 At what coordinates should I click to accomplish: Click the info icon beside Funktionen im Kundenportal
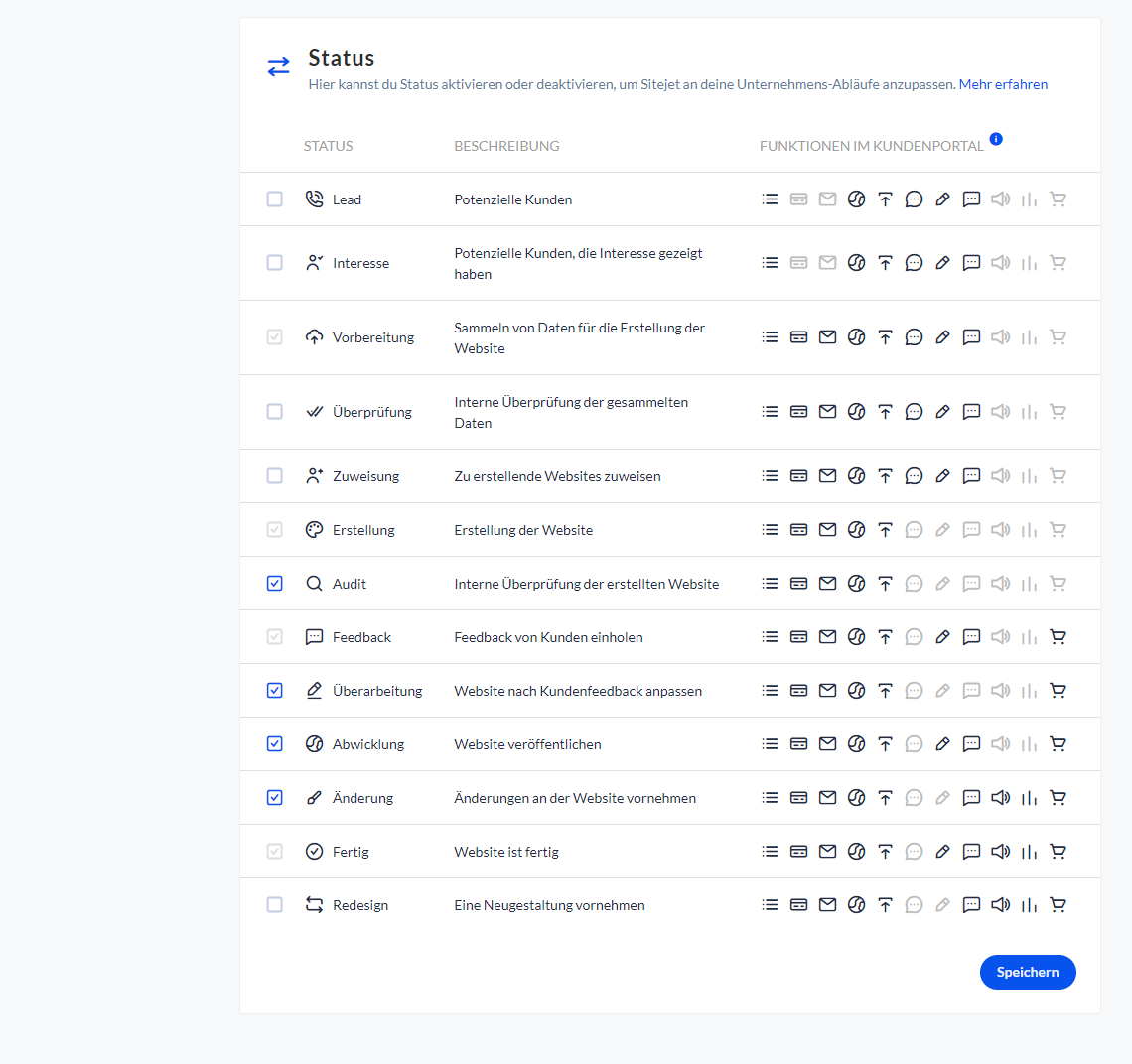click(x=996, y=139)
